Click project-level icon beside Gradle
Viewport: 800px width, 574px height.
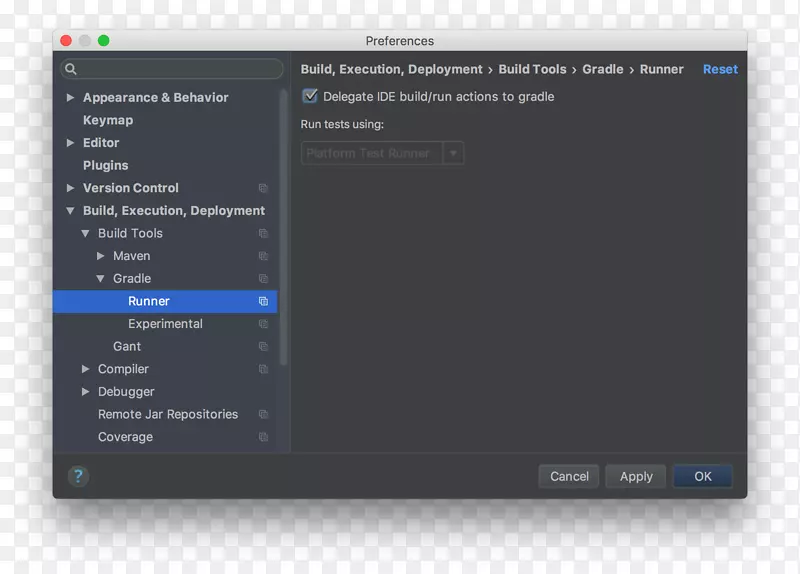click(263, 279)
